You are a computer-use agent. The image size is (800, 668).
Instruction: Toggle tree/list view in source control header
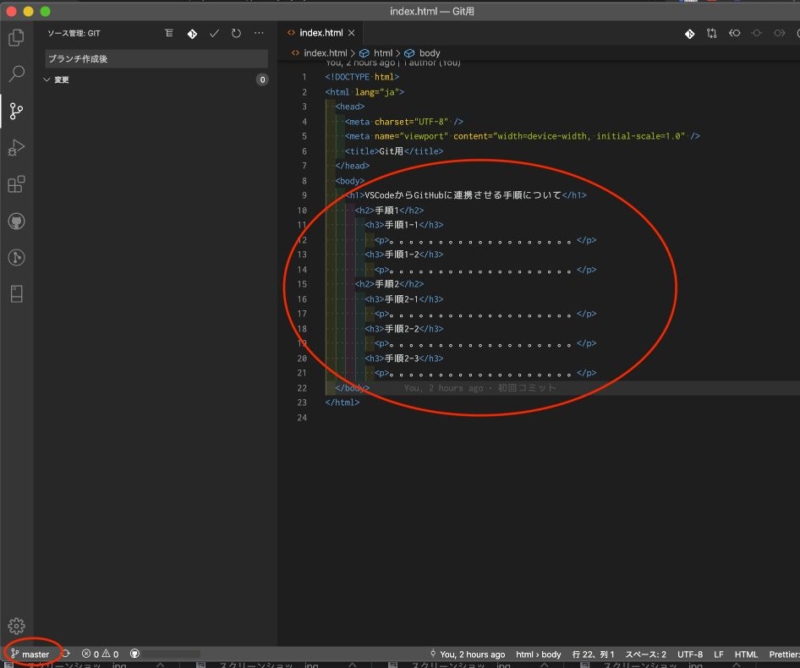(x=169, y=33)
